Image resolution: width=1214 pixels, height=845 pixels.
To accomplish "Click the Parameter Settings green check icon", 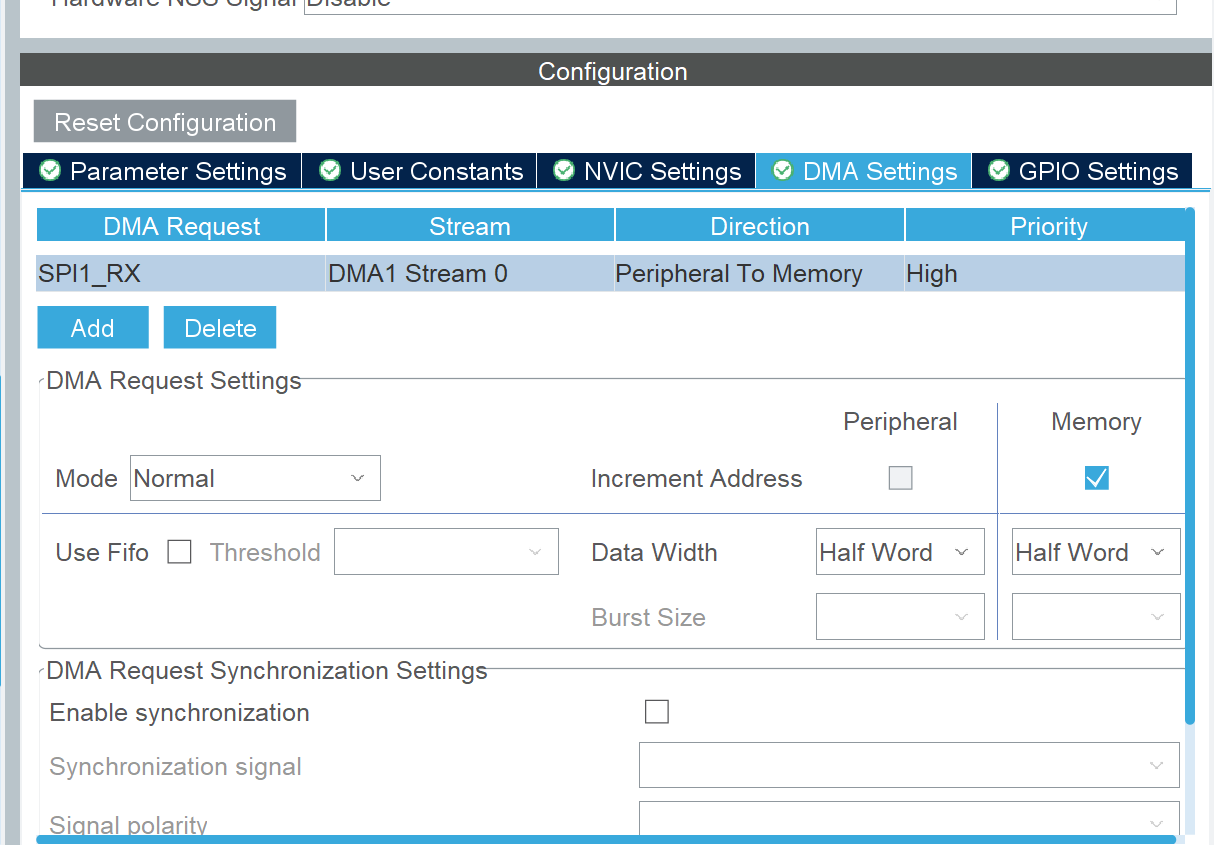I will 49,171.
